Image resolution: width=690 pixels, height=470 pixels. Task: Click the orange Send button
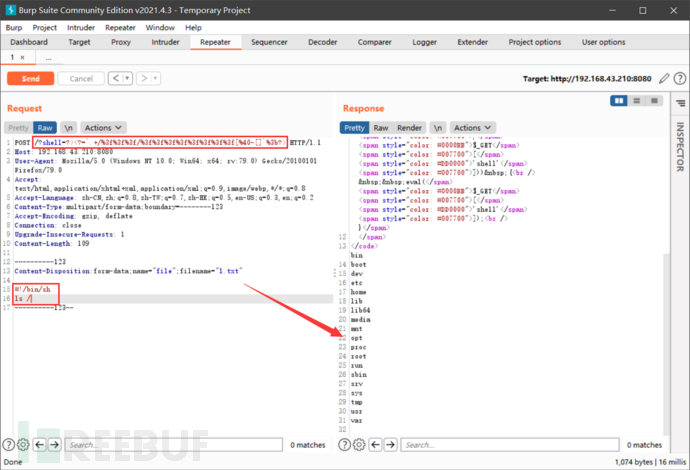[30, 78]
